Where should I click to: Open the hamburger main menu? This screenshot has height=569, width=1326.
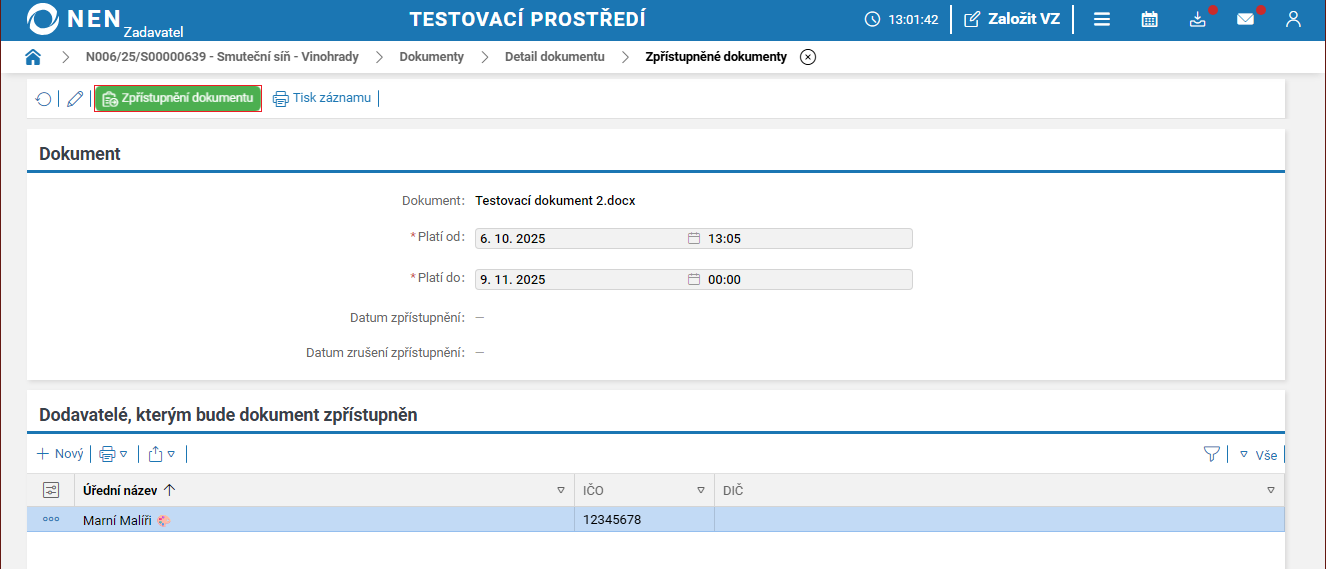[1102, 19]
